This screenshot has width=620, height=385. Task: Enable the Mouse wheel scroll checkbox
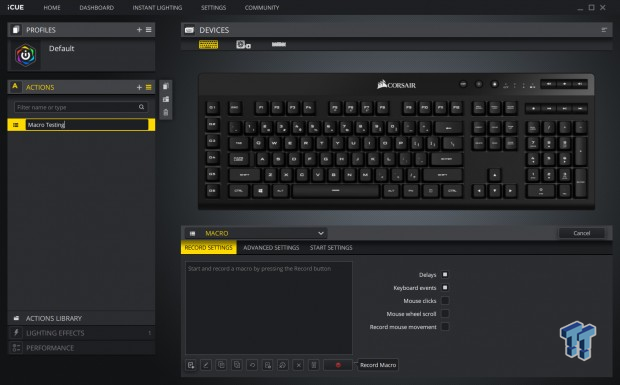tap(445, 313)
